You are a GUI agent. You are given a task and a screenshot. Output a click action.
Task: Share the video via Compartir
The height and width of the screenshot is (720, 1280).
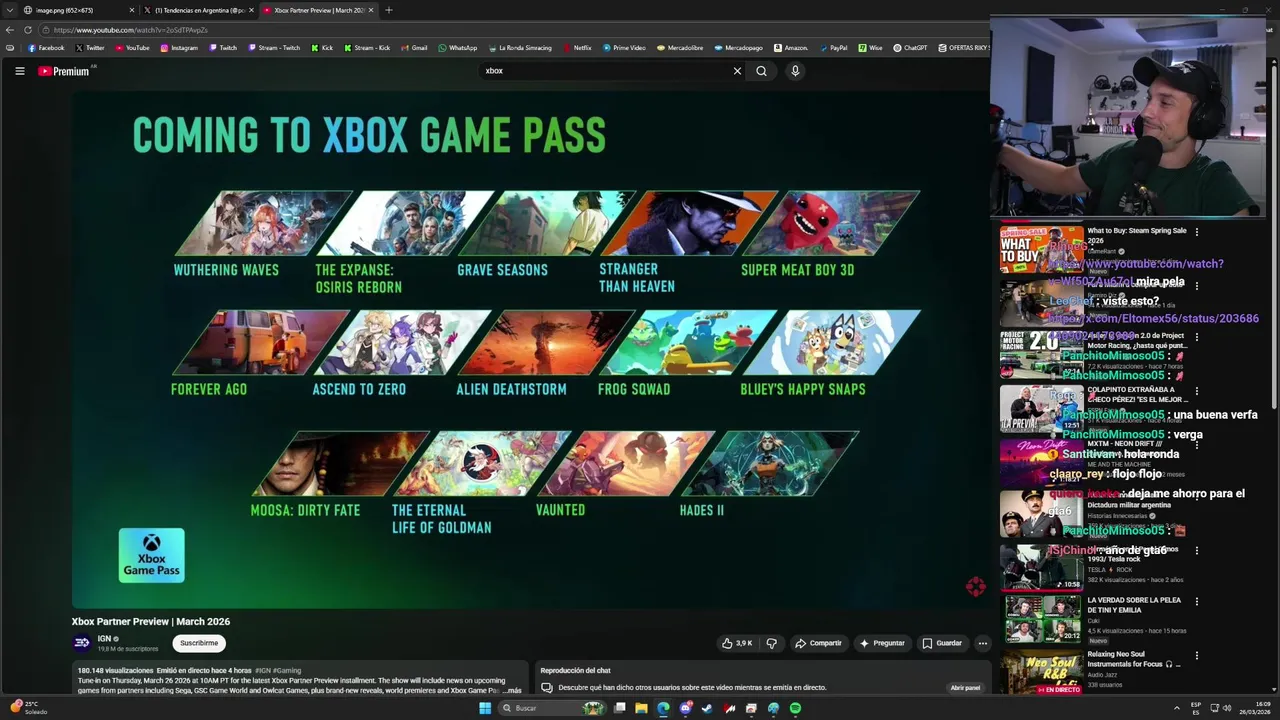tap(818, 643)
